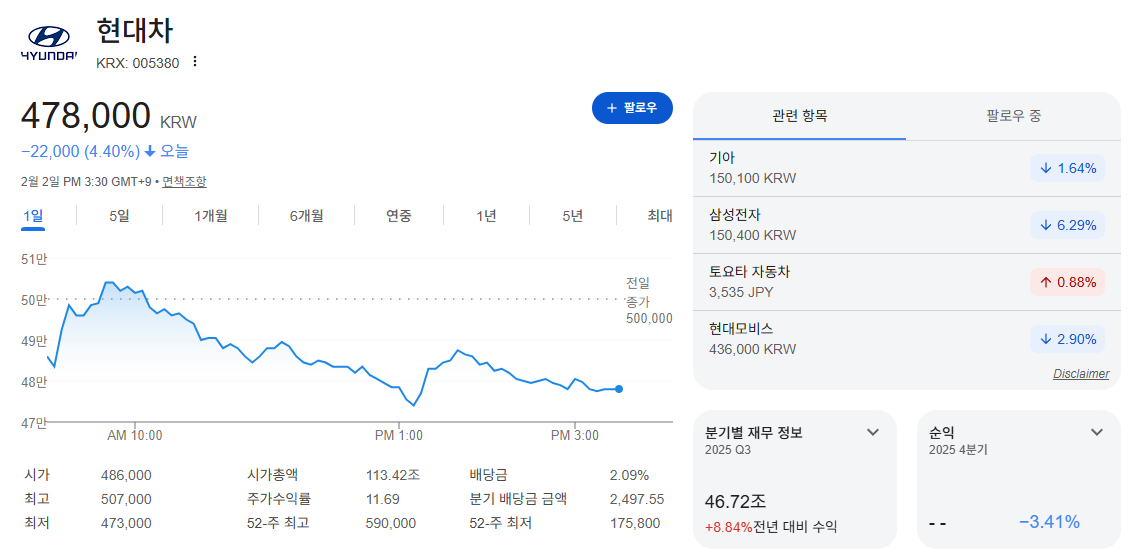Click the 52-주 최고 value 590,000

point(391,523)
